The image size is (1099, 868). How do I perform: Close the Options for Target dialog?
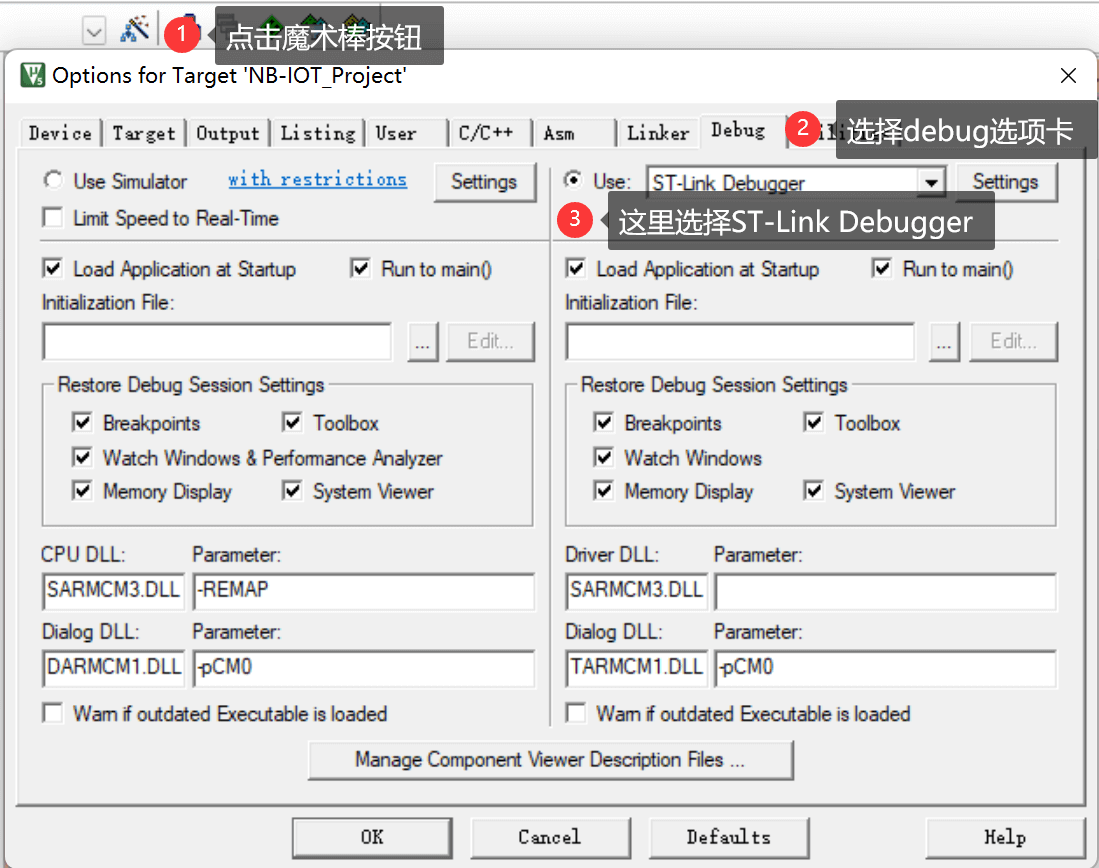[1068, 76]
